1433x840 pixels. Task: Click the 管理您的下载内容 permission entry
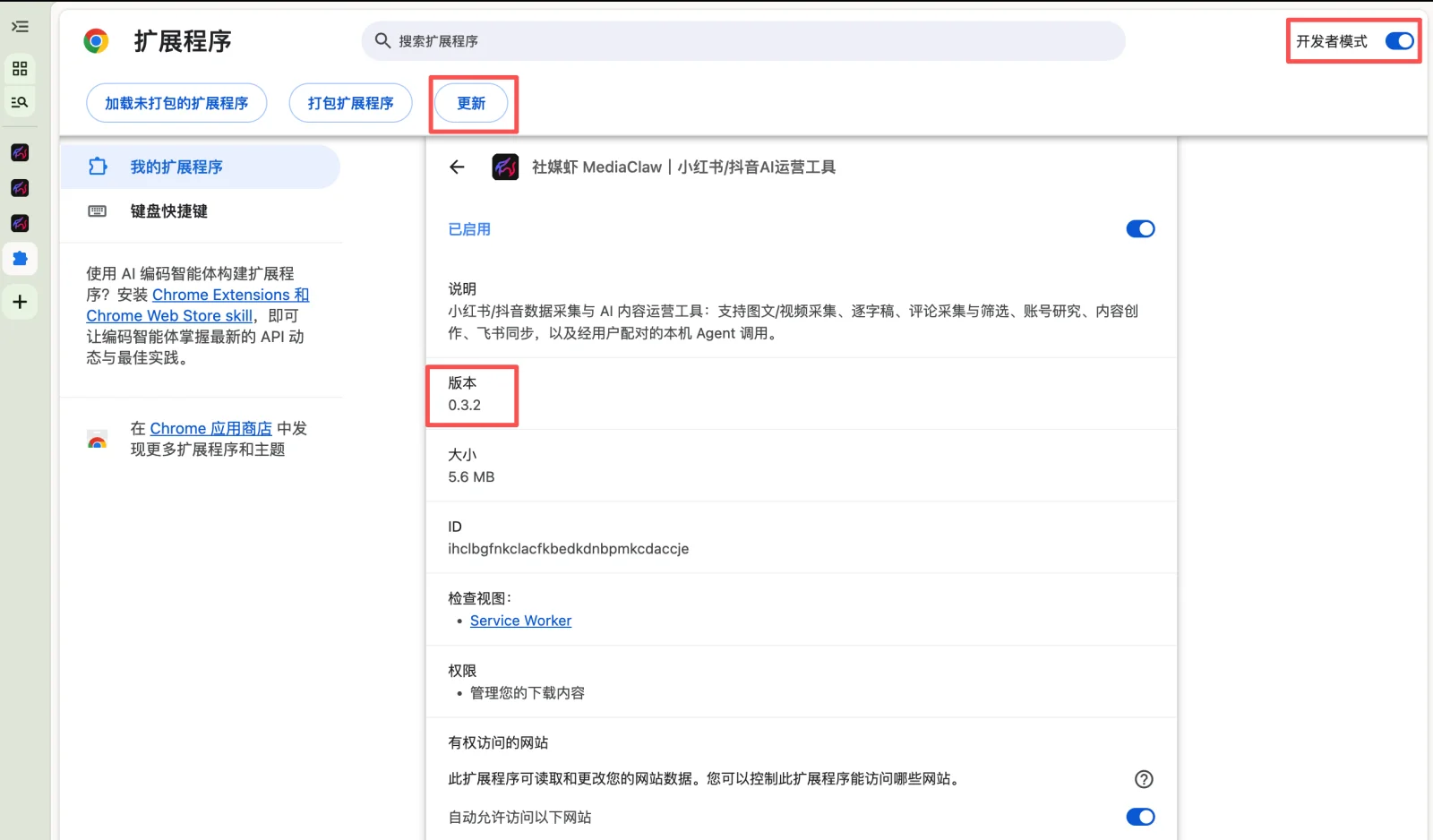pos(528,693)
